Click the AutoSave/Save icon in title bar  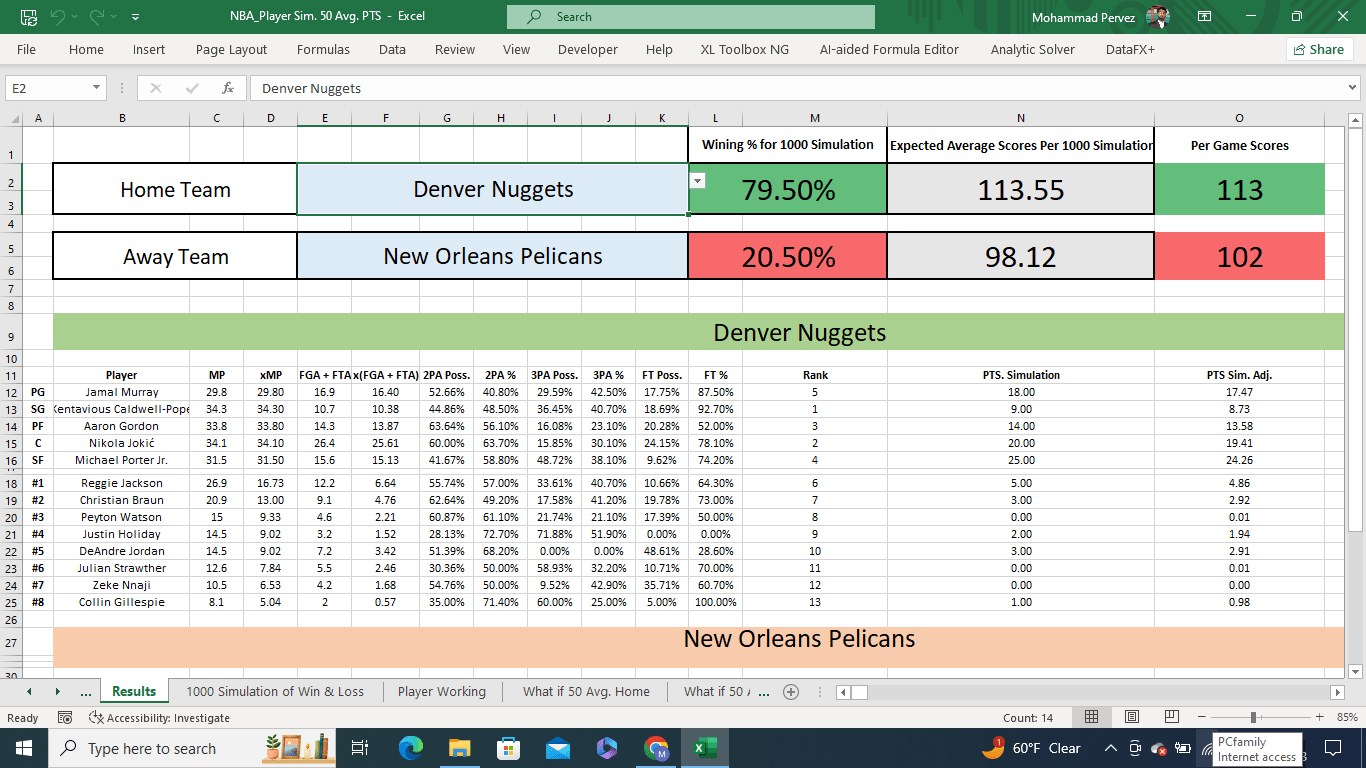29,17
